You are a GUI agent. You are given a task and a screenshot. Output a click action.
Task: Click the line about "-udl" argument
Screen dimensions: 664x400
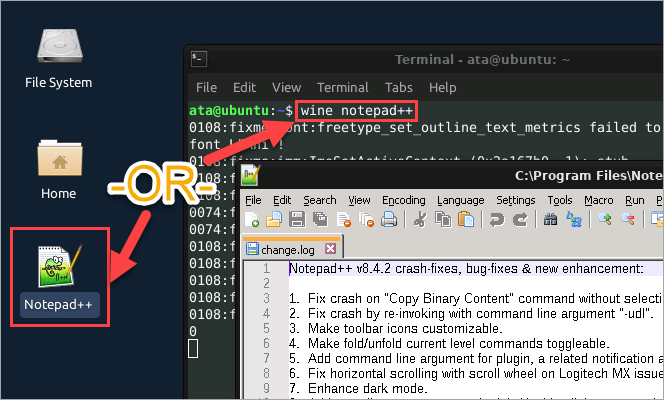[471, 314]
